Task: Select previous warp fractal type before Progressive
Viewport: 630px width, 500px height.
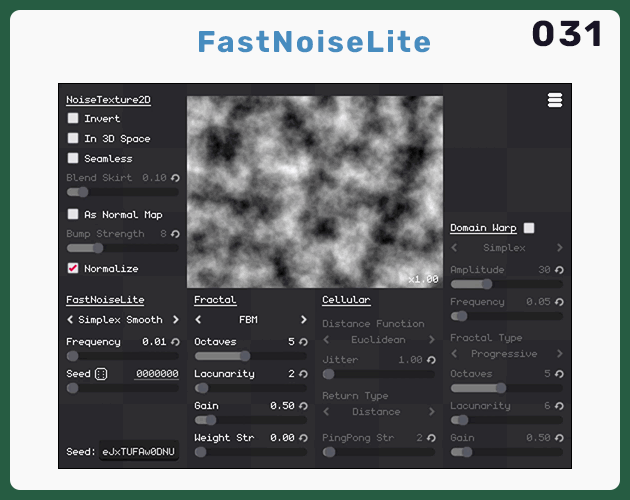Action: (x=454, y=354)
